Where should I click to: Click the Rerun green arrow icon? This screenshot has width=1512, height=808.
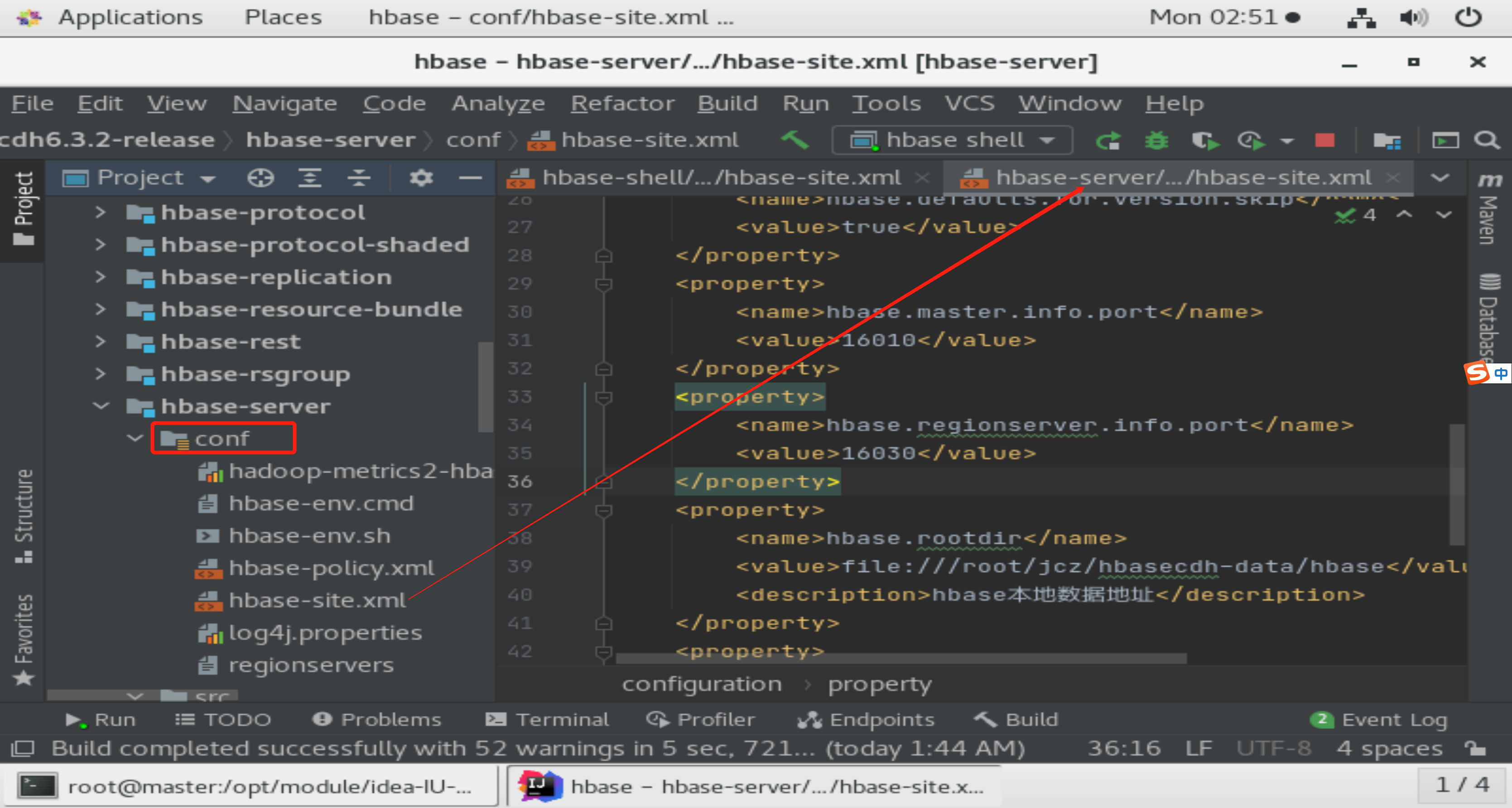(x=1108, y=140)
